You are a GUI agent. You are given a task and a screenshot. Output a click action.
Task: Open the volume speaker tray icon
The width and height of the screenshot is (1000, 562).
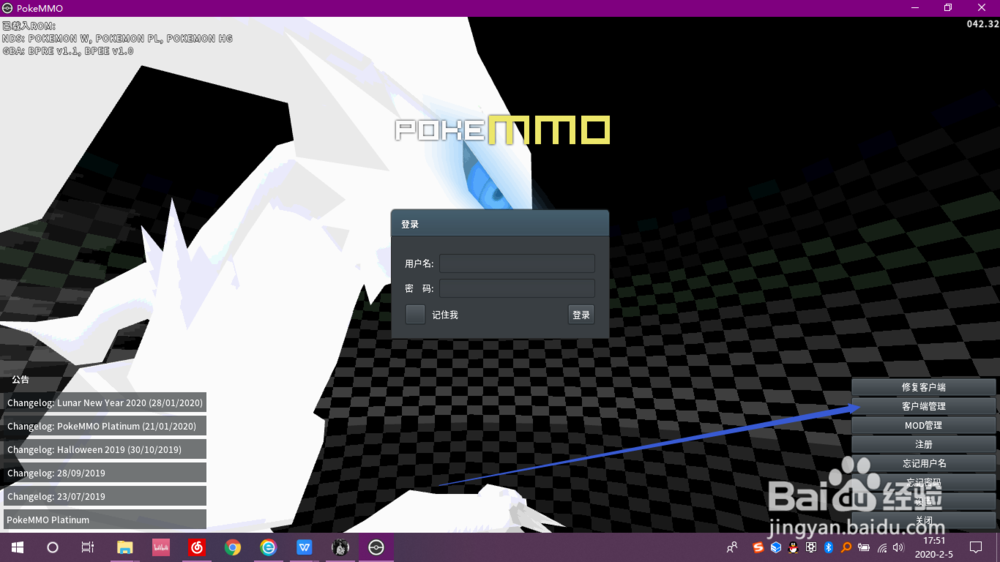pos(899,547)
